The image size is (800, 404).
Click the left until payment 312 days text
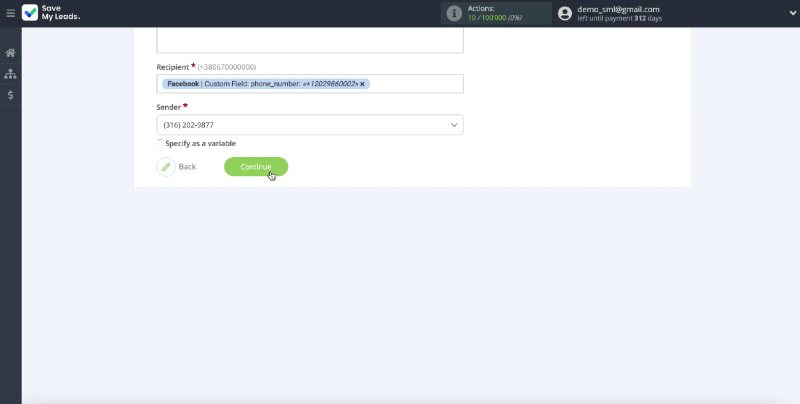(619, 18)
